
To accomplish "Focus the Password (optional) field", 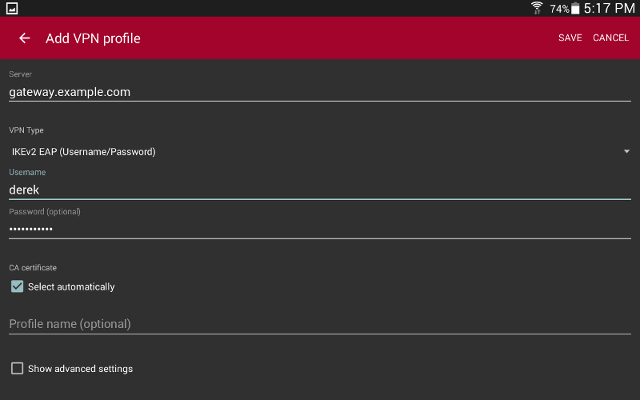I will coord(320,229).
